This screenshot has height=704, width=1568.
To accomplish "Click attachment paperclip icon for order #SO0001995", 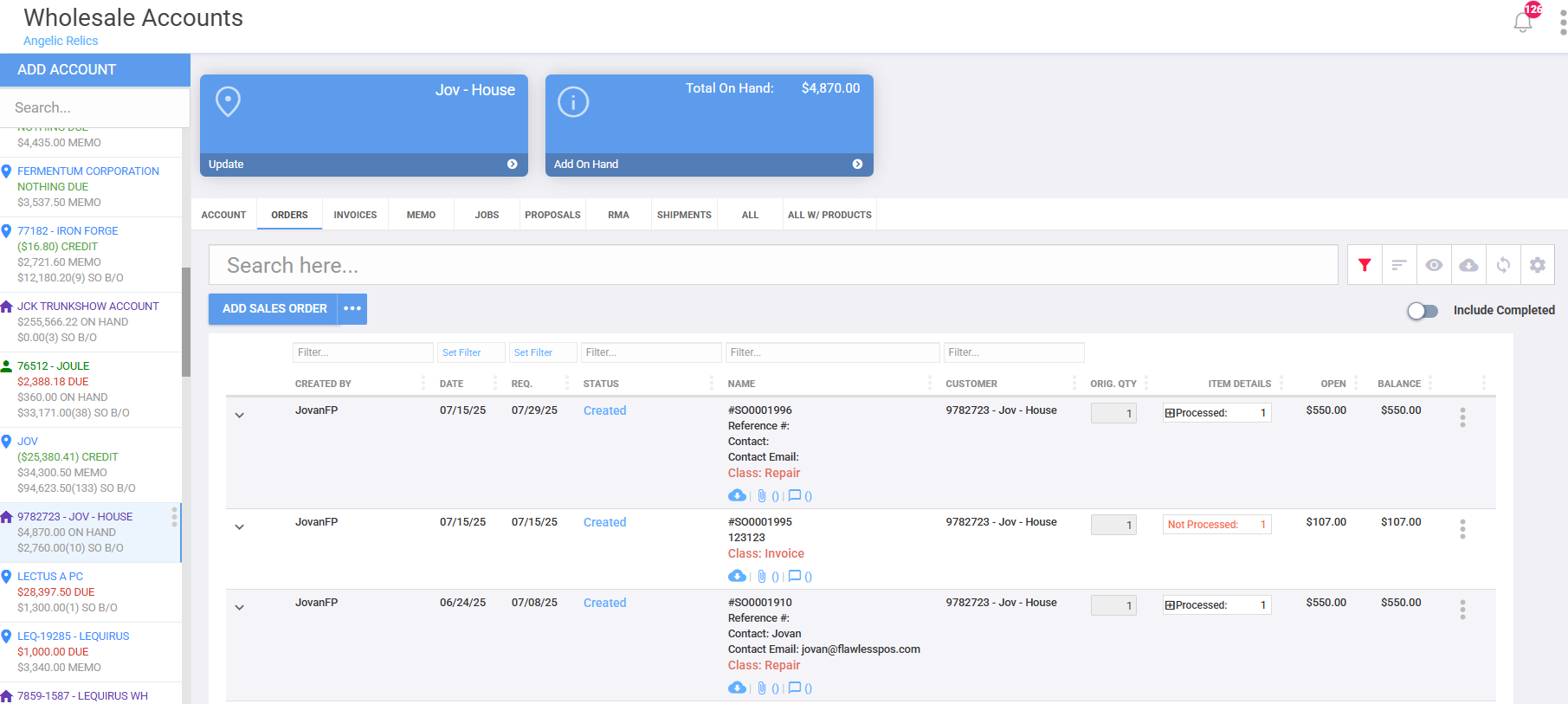I will [x=762, y=576].
